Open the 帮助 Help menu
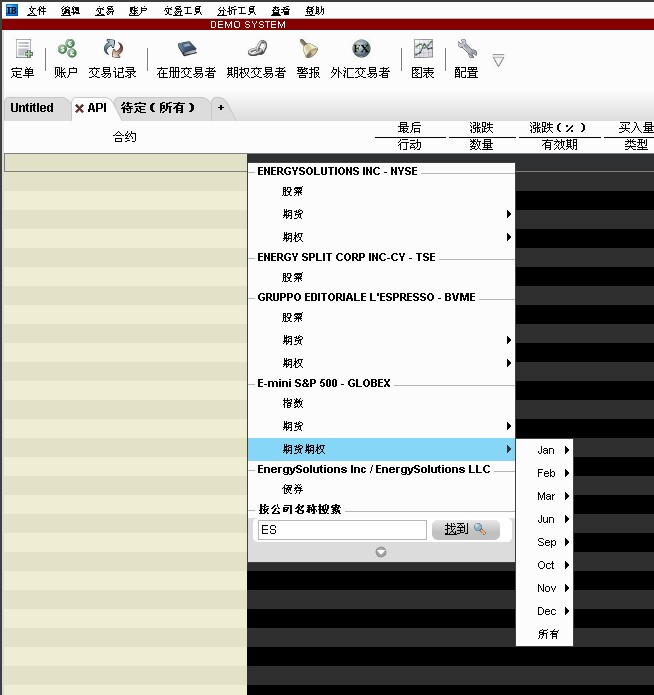Viewport: 654px width, 695px height. click(x=315, y=10)
